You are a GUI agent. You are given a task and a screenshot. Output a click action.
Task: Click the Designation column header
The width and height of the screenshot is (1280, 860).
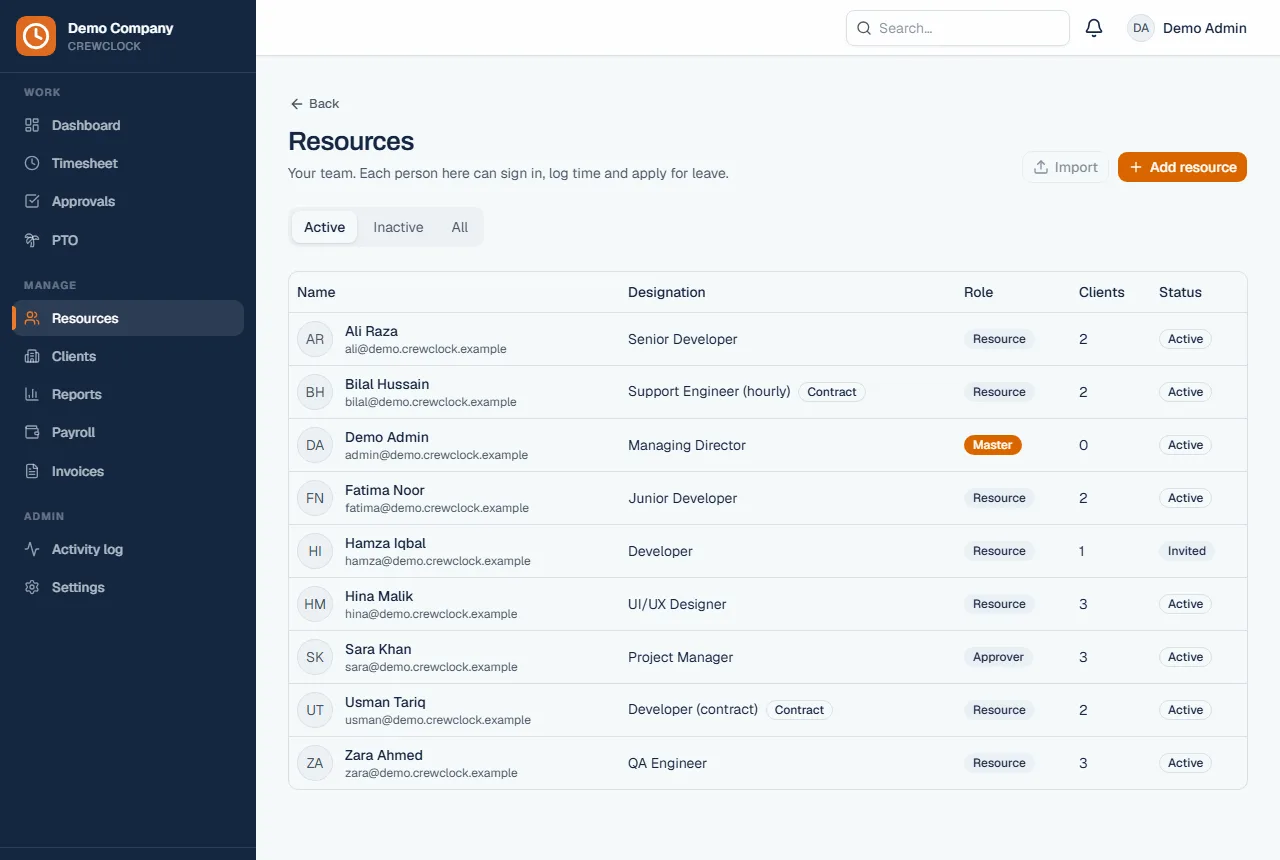click(x=667, y=292)
